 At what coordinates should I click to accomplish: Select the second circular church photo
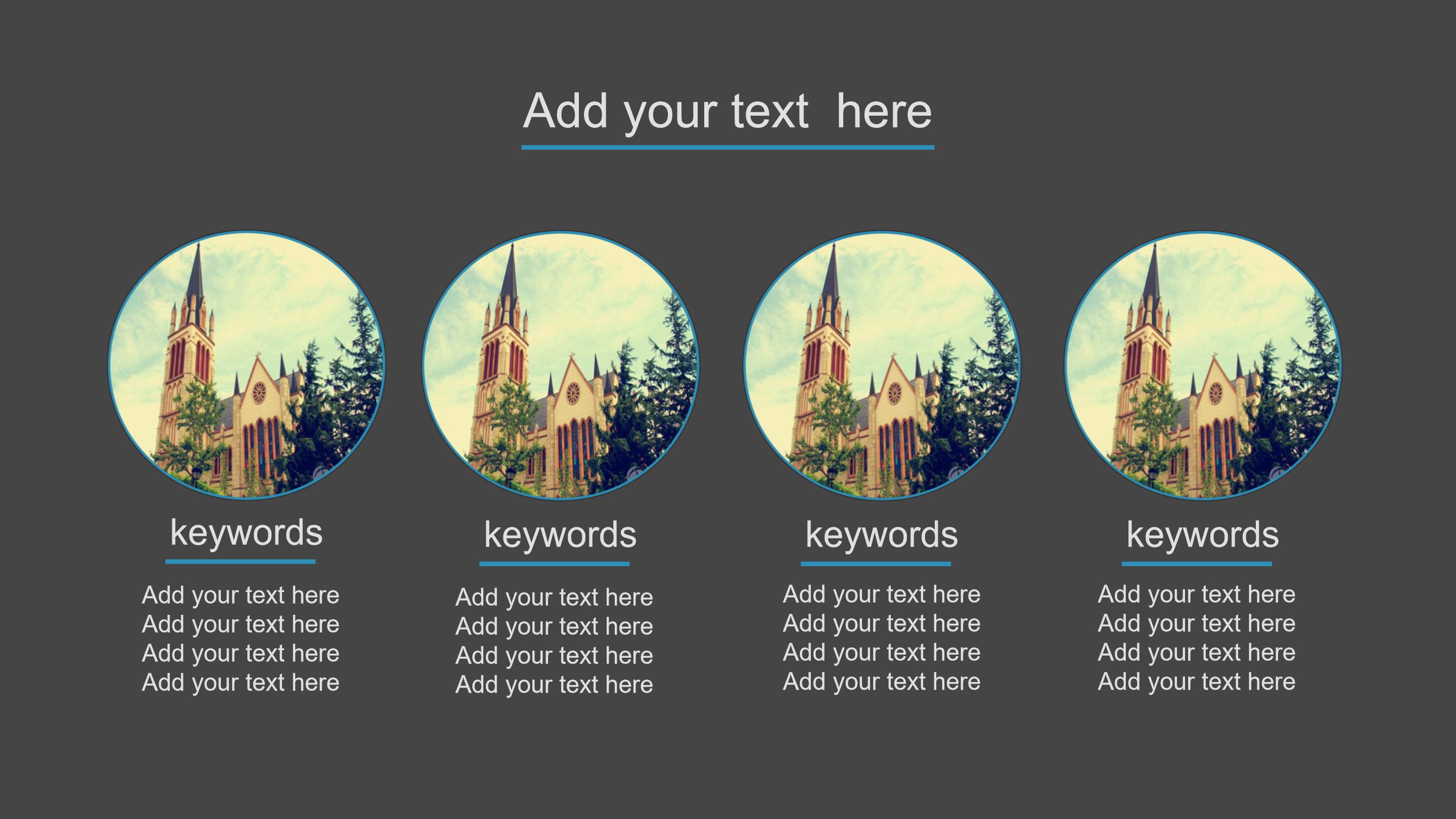561,365
